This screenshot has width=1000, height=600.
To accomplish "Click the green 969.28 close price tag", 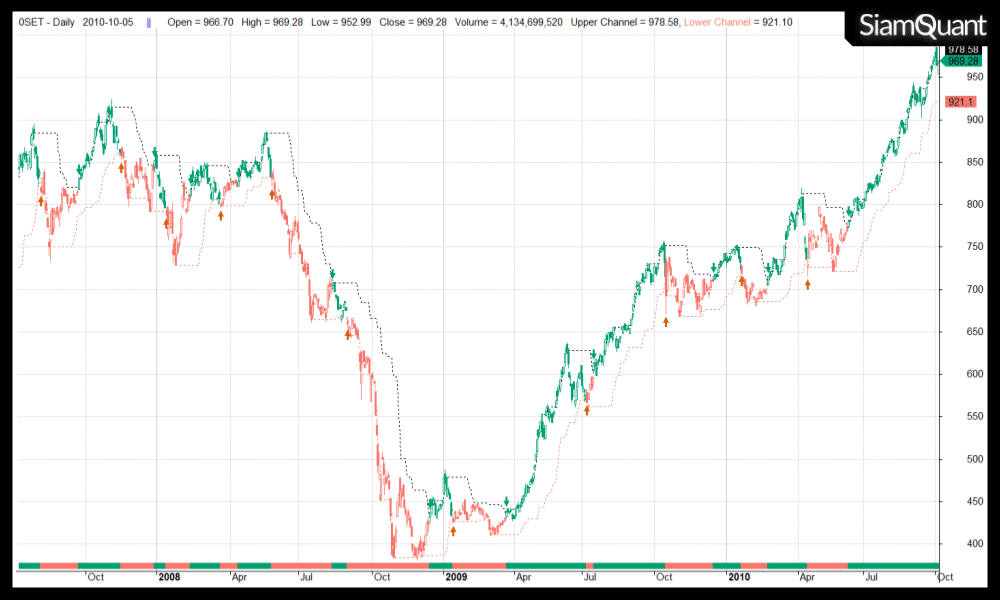I will [x=962, y=61].
